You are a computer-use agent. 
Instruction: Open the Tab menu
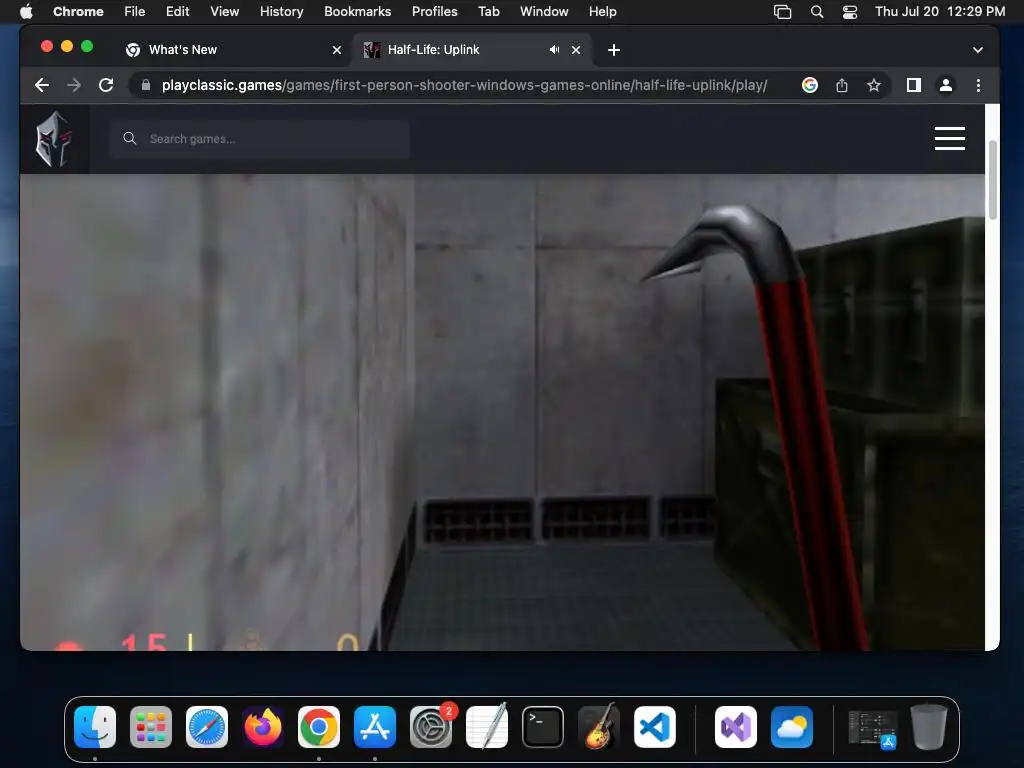pos(488,11)
